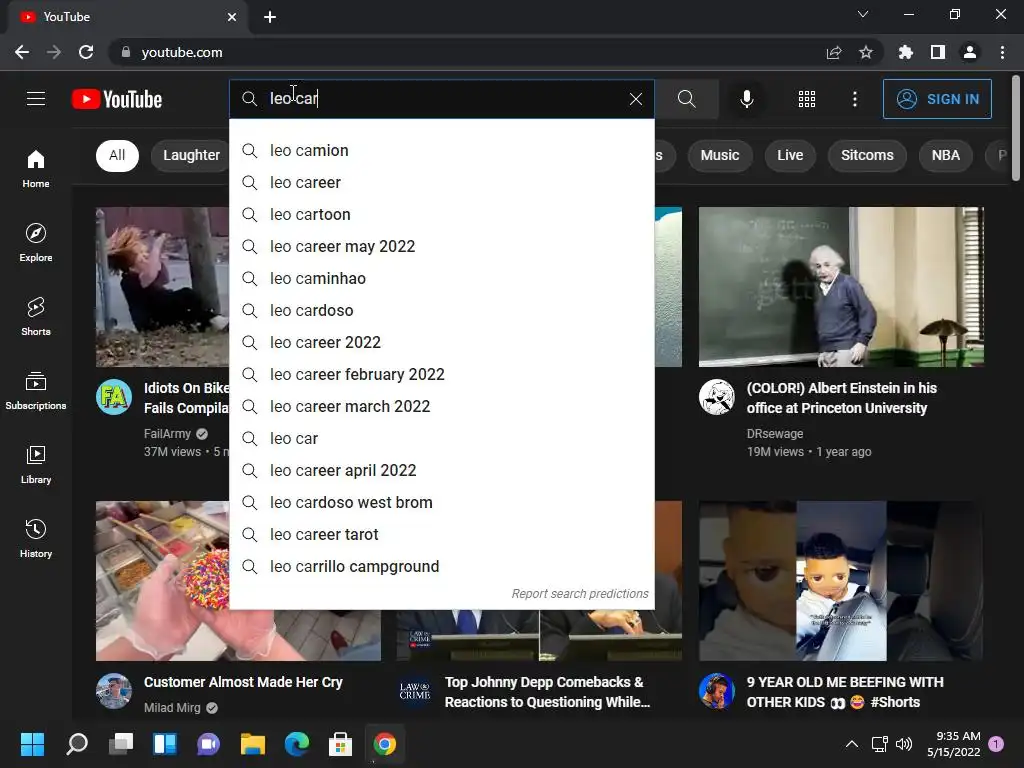Screen dimensions: 1024x768
Task: Open '9 YEAR OLD ME BEEFING' video title
Action: [845, 692]
